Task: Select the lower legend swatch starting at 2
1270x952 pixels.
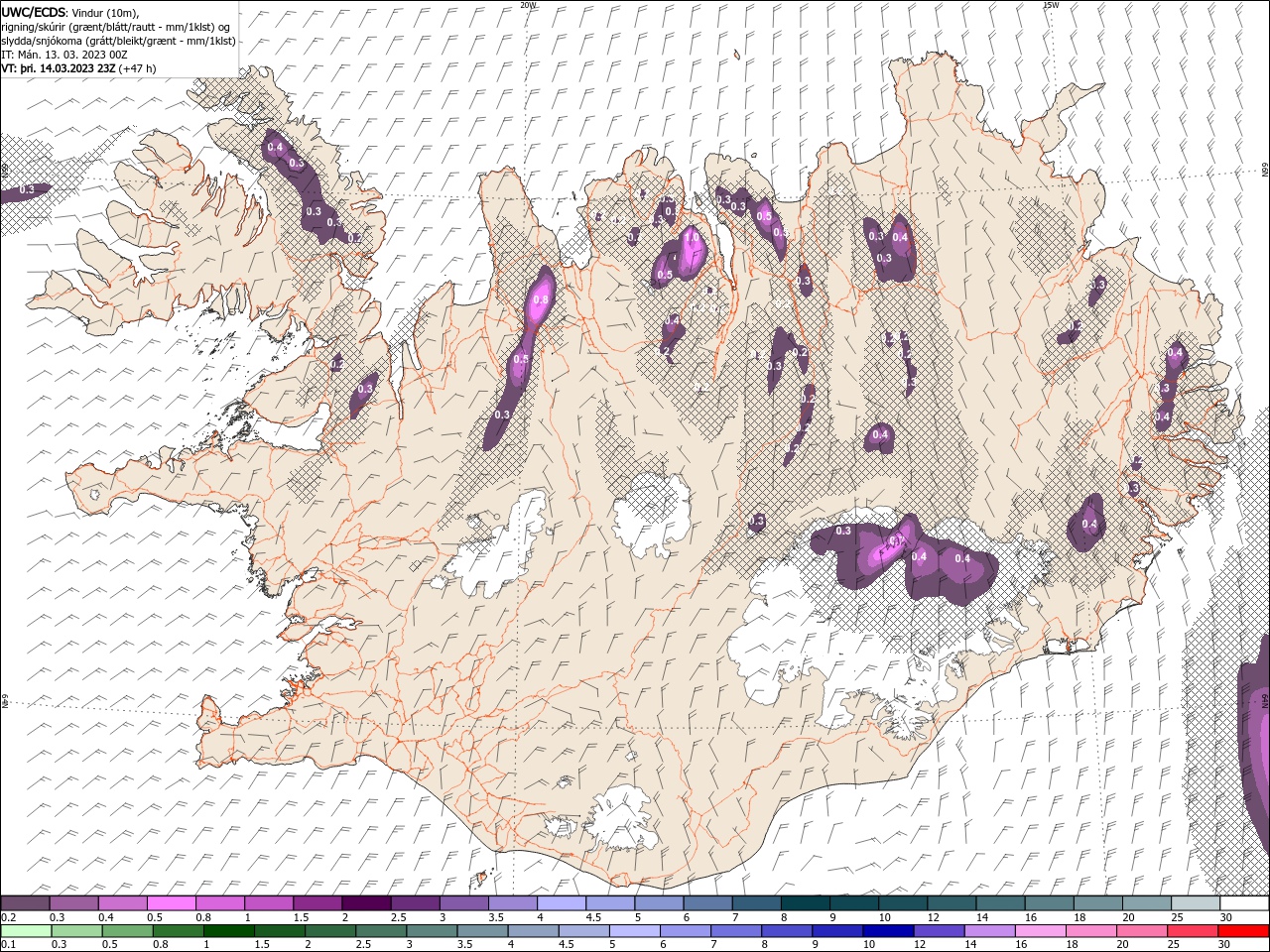Action: point(330,931)
